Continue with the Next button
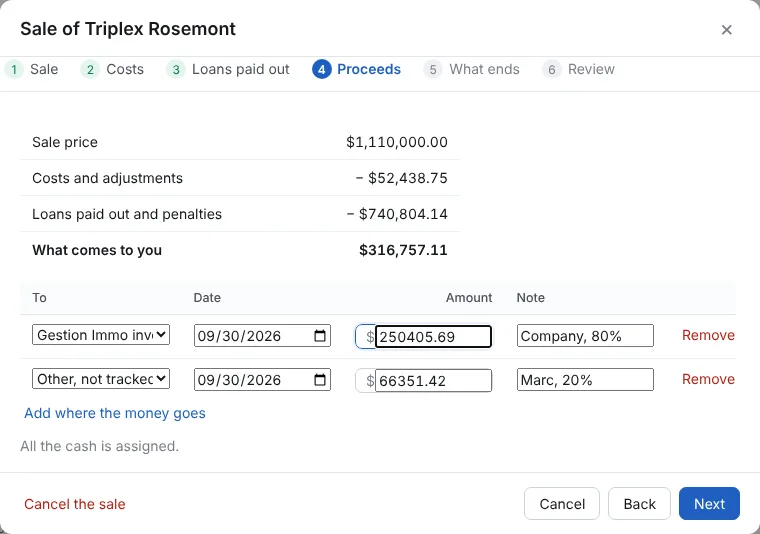The width and height of the screenshot is (760, 534). tap(709, 503)
